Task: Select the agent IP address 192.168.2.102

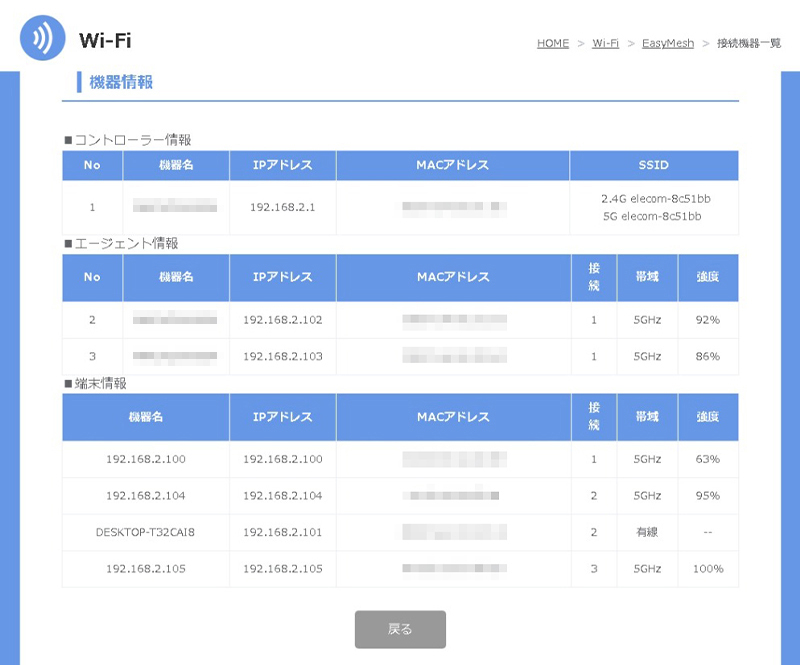Action: point(282,320)
